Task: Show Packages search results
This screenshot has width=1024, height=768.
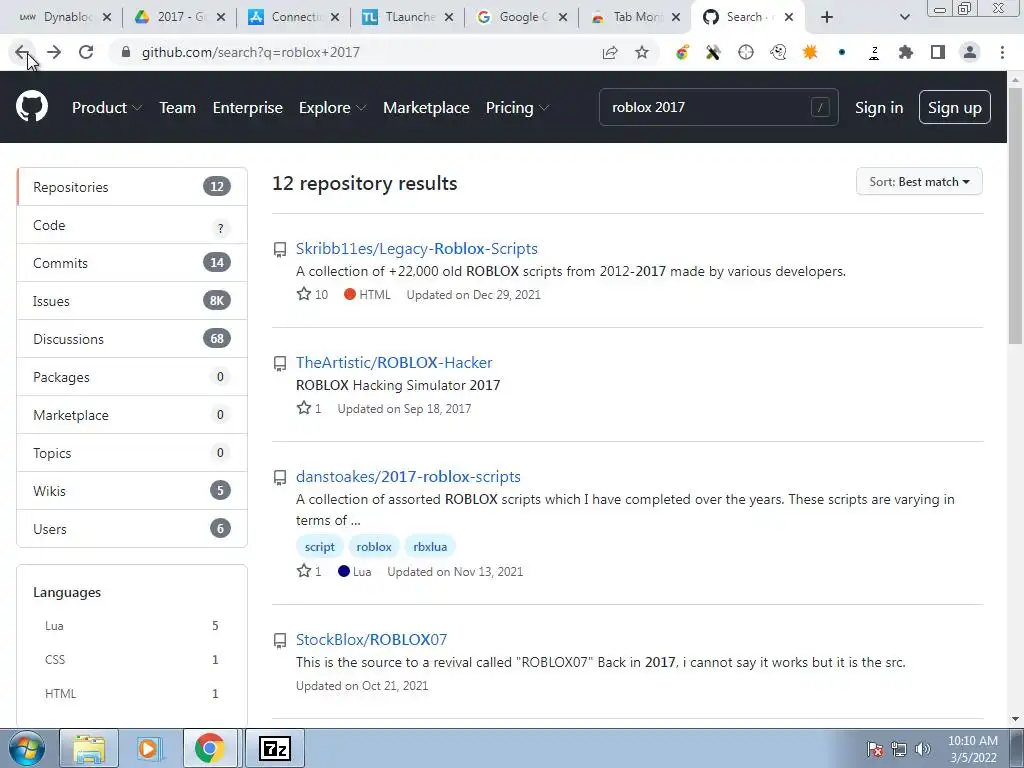Action: coord(132,377)
